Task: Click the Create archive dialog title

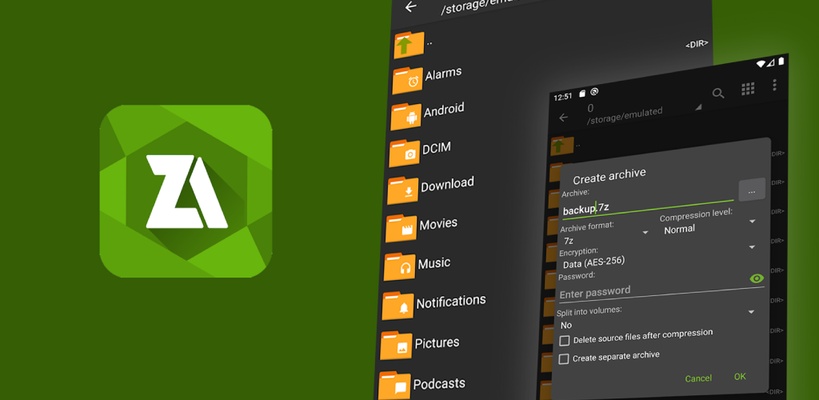Action: click(x=609, y=175)
